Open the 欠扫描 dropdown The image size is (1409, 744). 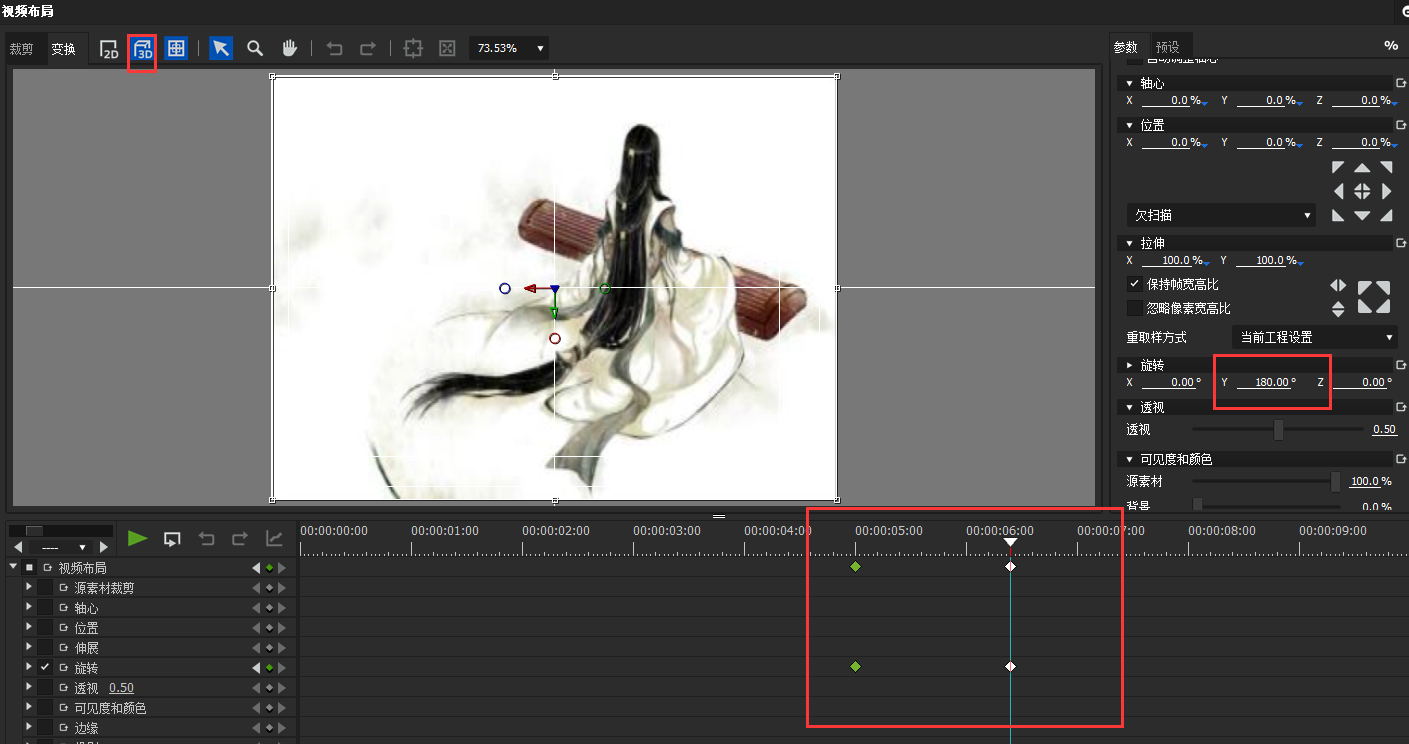pos(1222,215)
